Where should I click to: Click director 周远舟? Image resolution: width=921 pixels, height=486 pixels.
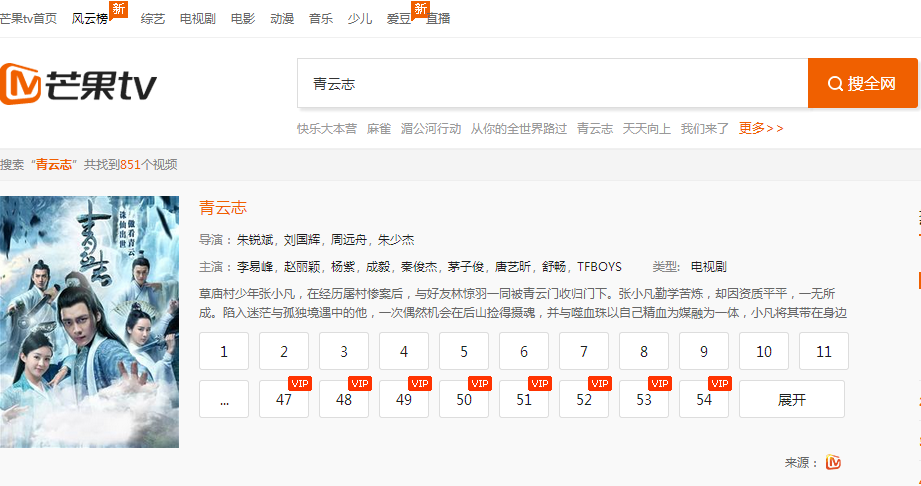tap(349, 240)
